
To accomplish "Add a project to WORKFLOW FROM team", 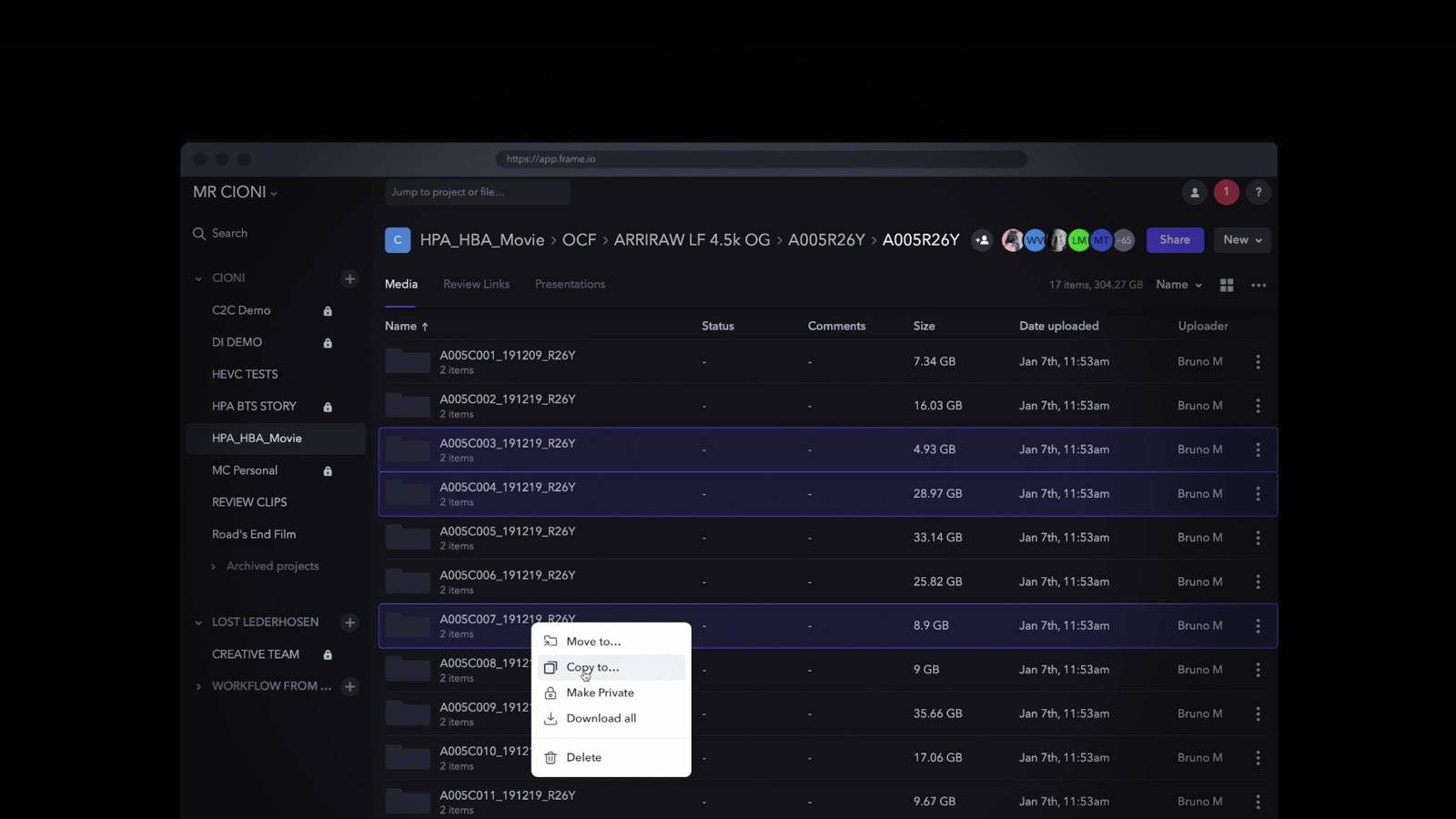I will 349,686.
